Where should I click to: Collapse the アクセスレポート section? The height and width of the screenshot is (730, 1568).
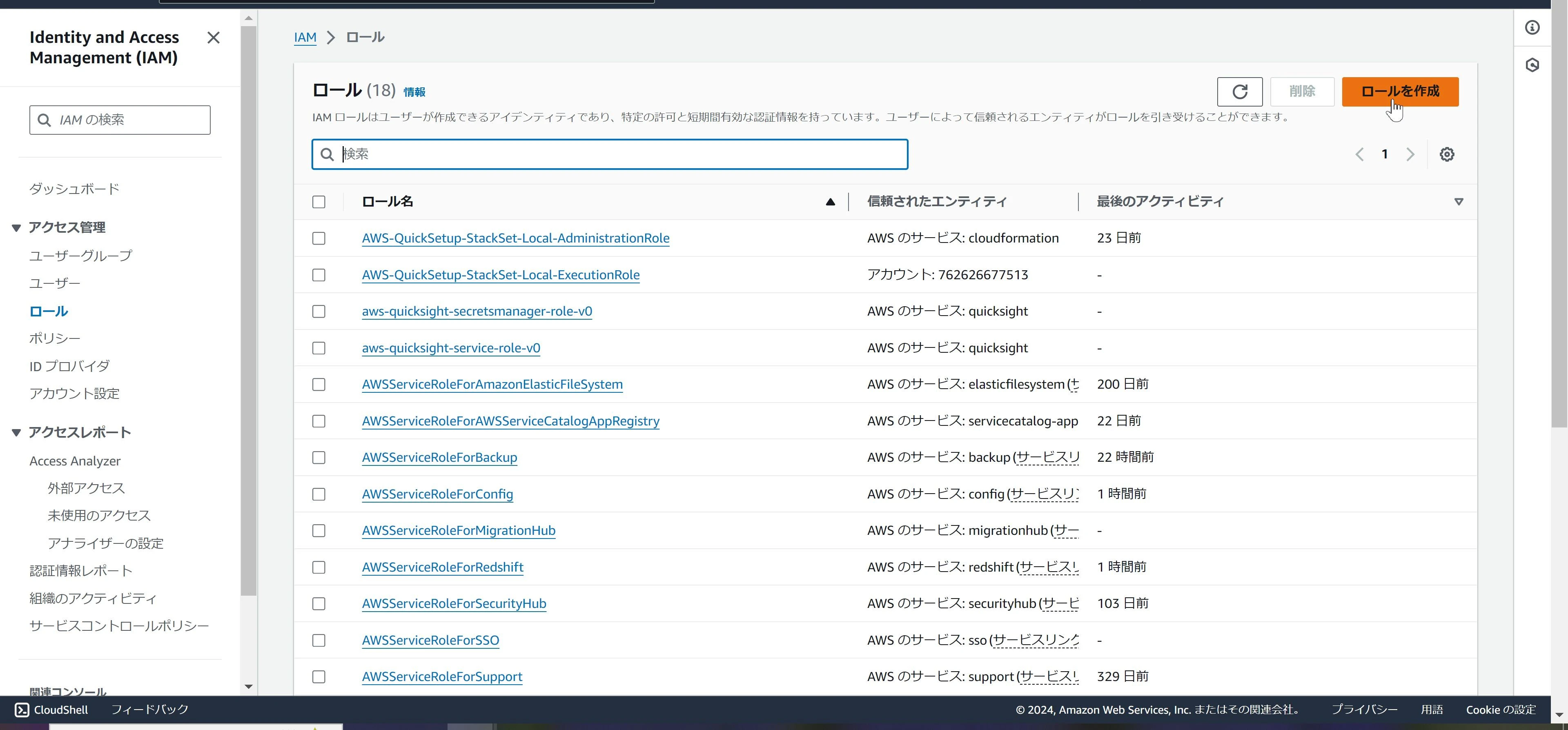click(16, 432)
